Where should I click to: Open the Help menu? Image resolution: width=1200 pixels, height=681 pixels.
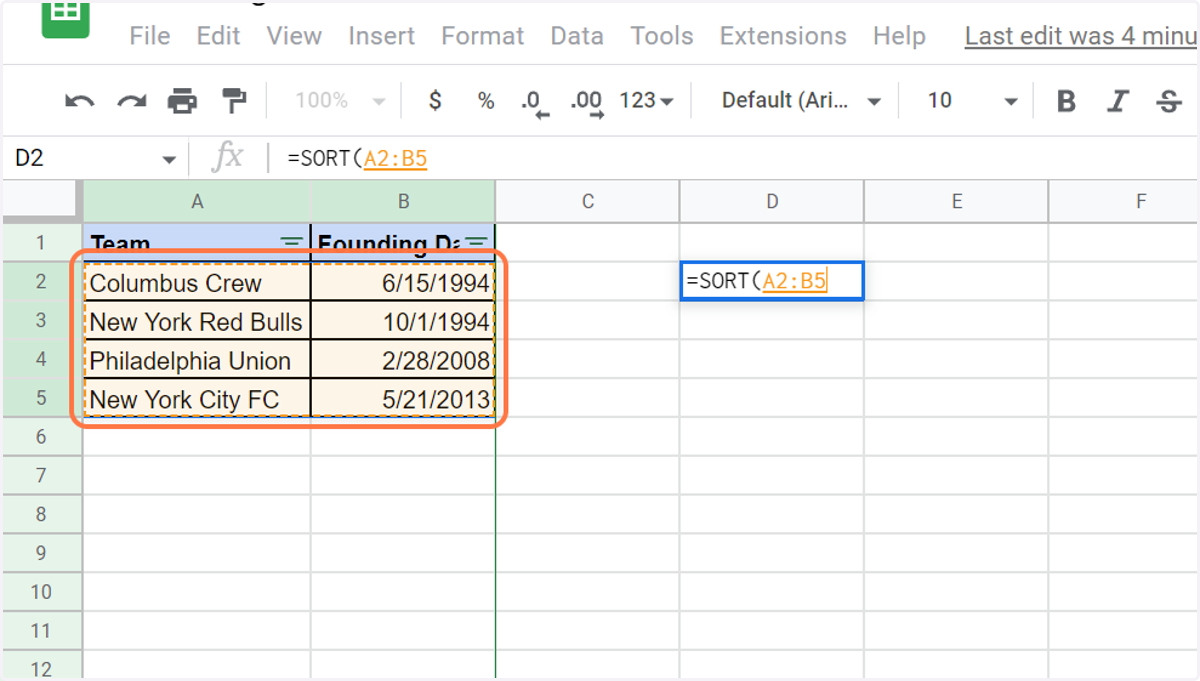pos(899,36)
